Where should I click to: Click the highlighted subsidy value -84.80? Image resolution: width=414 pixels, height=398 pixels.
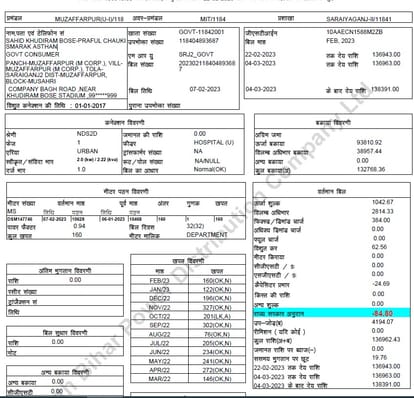pos(382,313)
